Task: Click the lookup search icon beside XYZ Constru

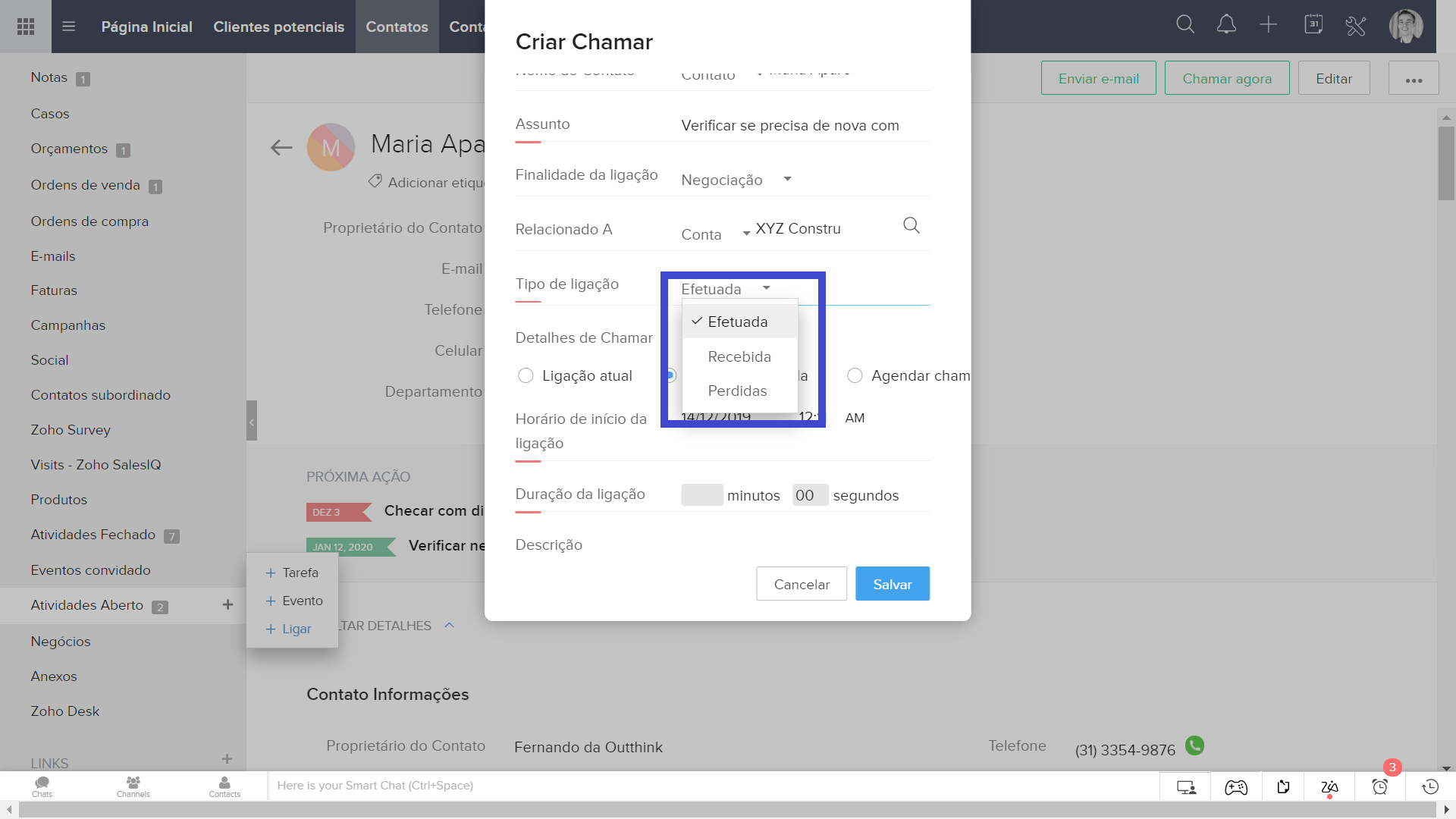Action: click(x=911, y=225)
